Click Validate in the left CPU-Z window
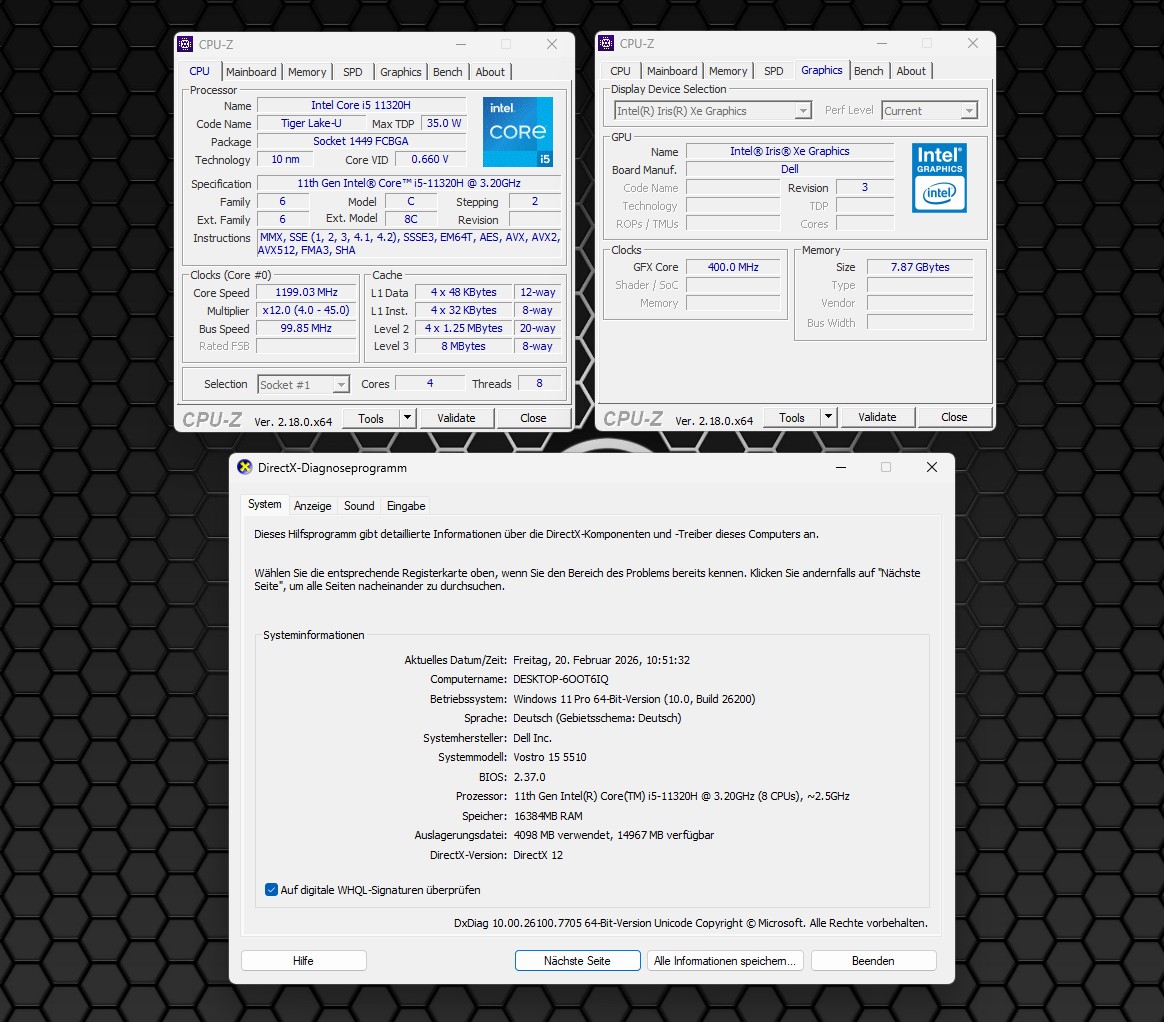The height and width of the screenshot is (1022, 1164). [456, 418]
